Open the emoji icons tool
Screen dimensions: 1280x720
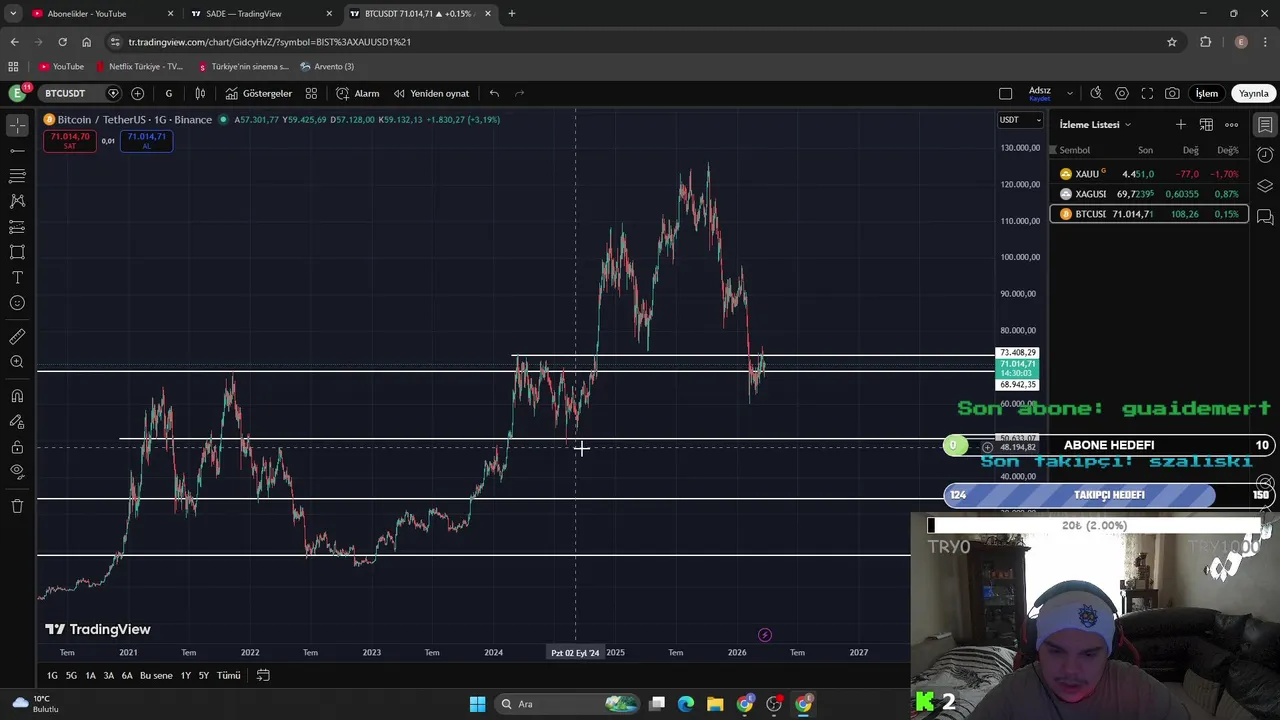(x=17, y=303)
